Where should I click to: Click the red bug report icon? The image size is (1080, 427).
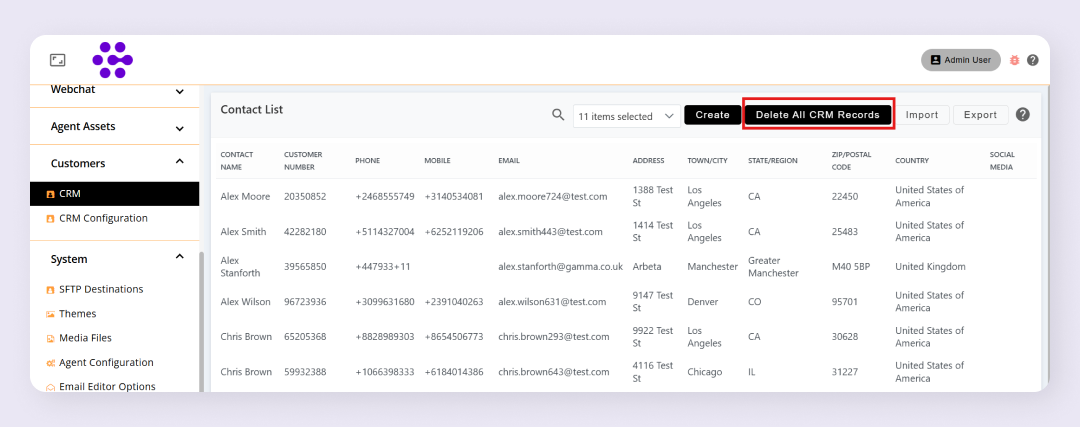[x=1014, y=60]
